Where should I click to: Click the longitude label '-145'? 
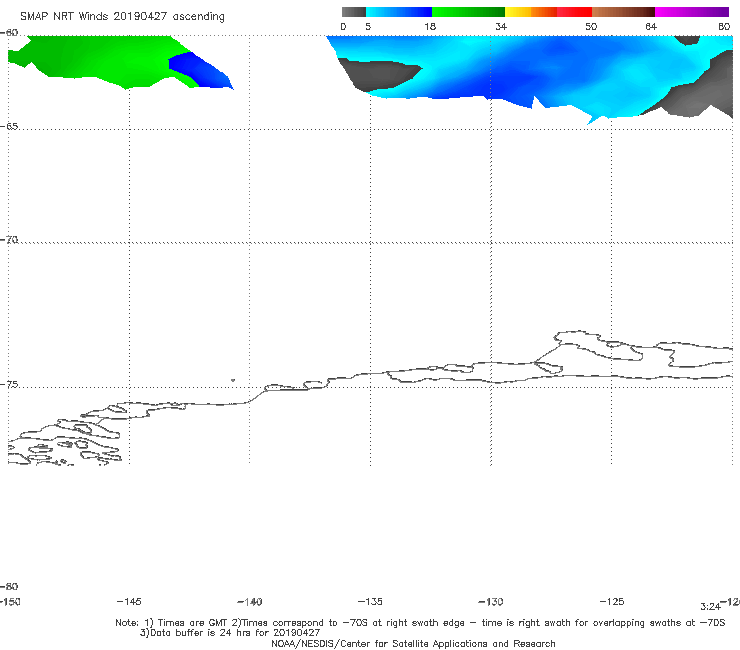click(129, 602)
